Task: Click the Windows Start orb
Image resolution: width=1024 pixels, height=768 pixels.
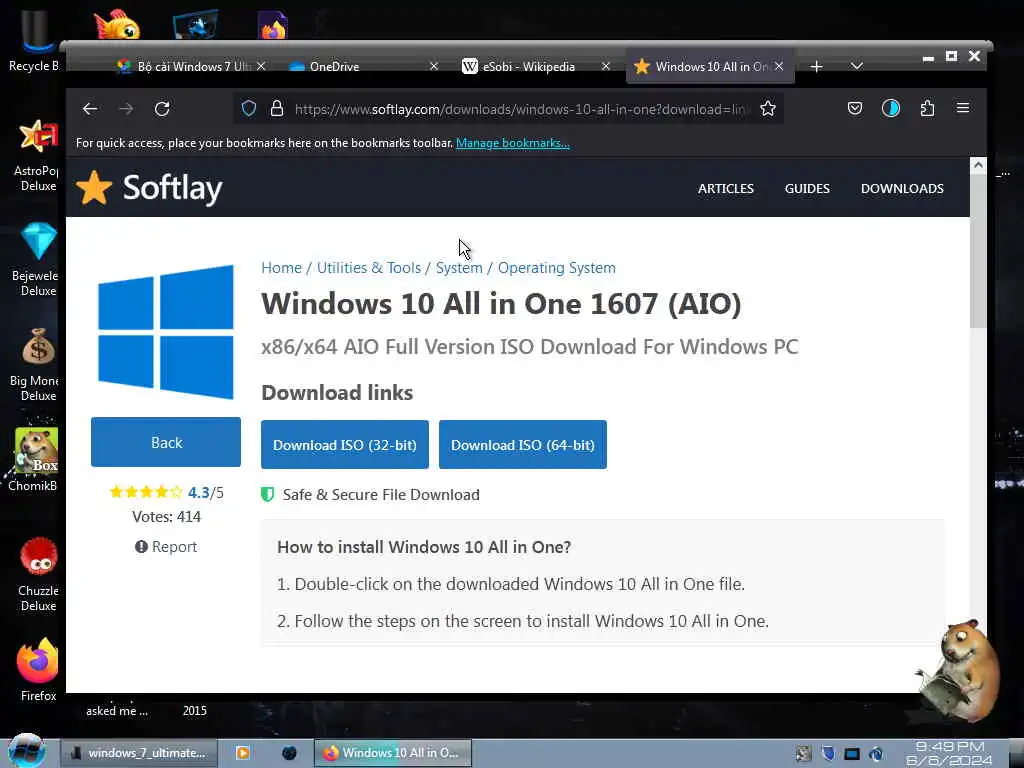Action: tap(26, 752)
